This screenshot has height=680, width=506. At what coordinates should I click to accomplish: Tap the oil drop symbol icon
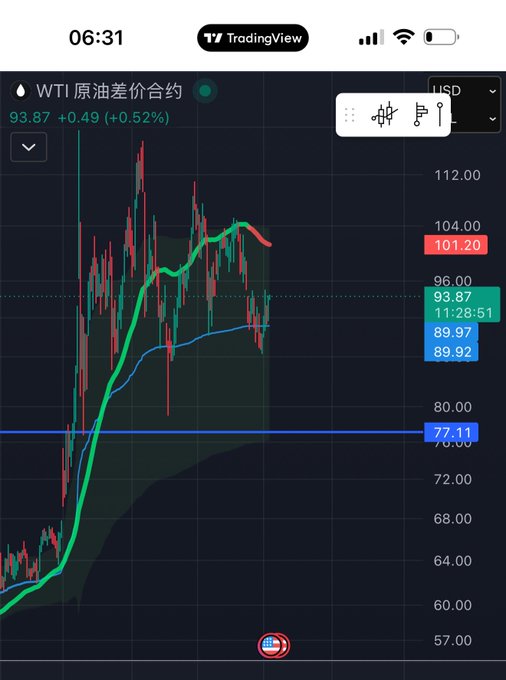20,91
